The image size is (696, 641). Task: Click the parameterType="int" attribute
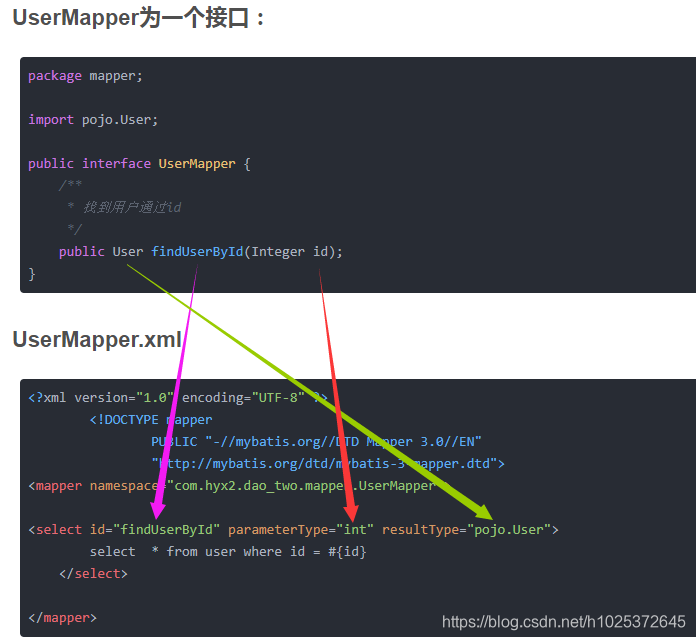pos(301,530)
